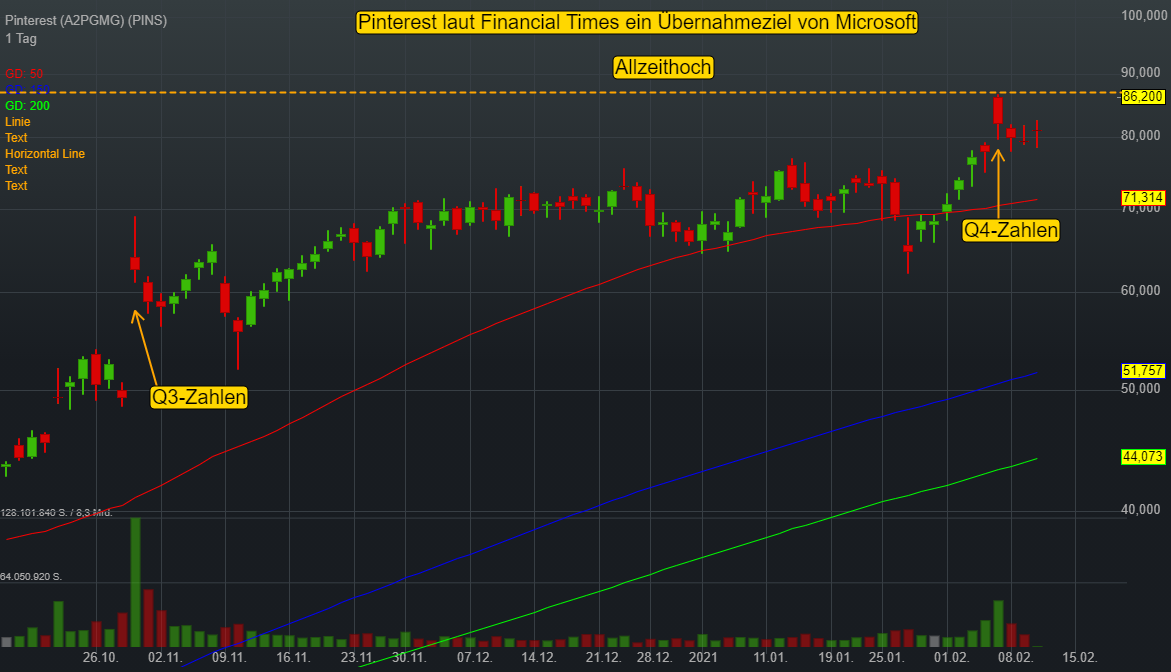Select the "1 Tag" timeframe label
The image size is (1171, 672).
[x=21, y=39]
